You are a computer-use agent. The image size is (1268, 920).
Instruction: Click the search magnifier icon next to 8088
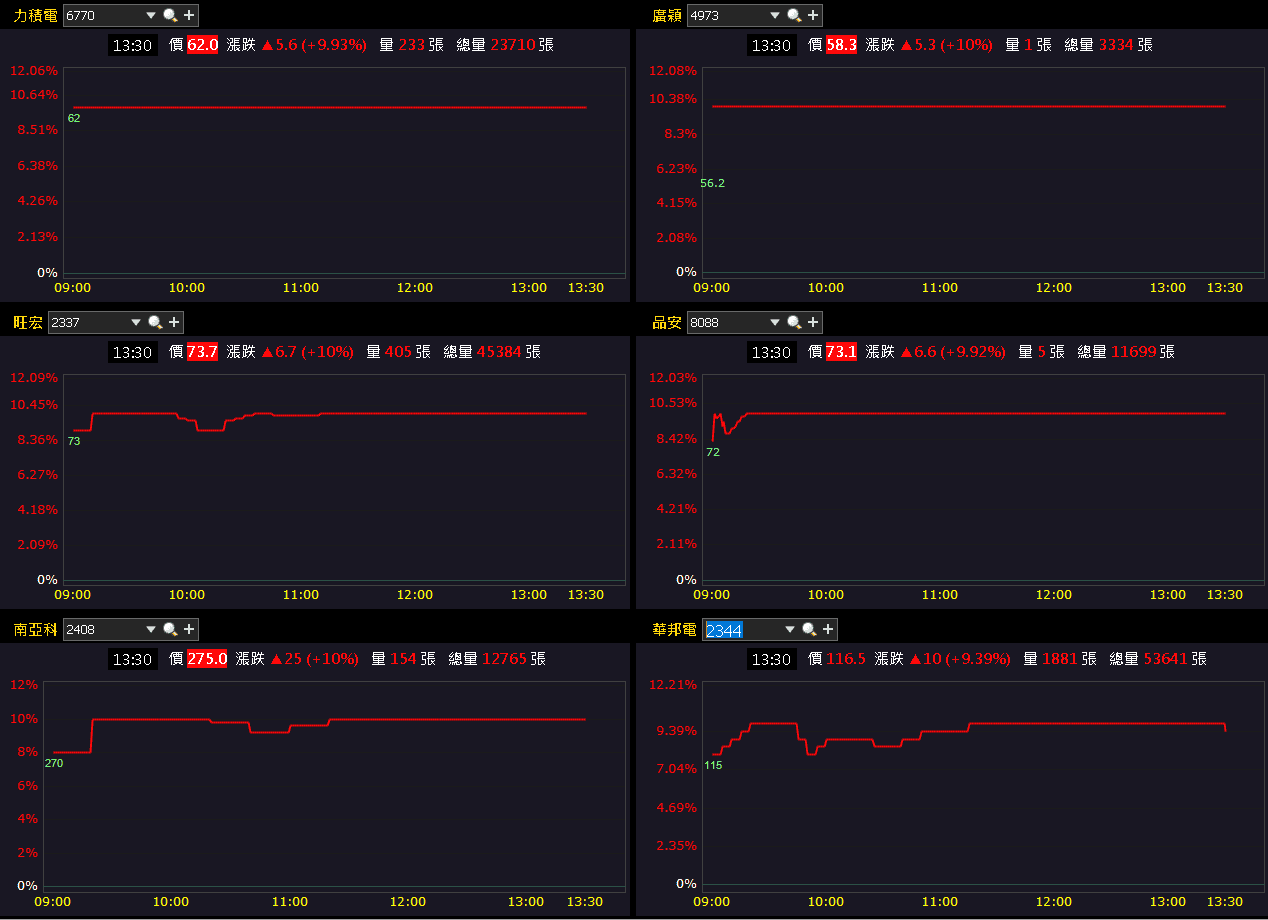point(794,322)
